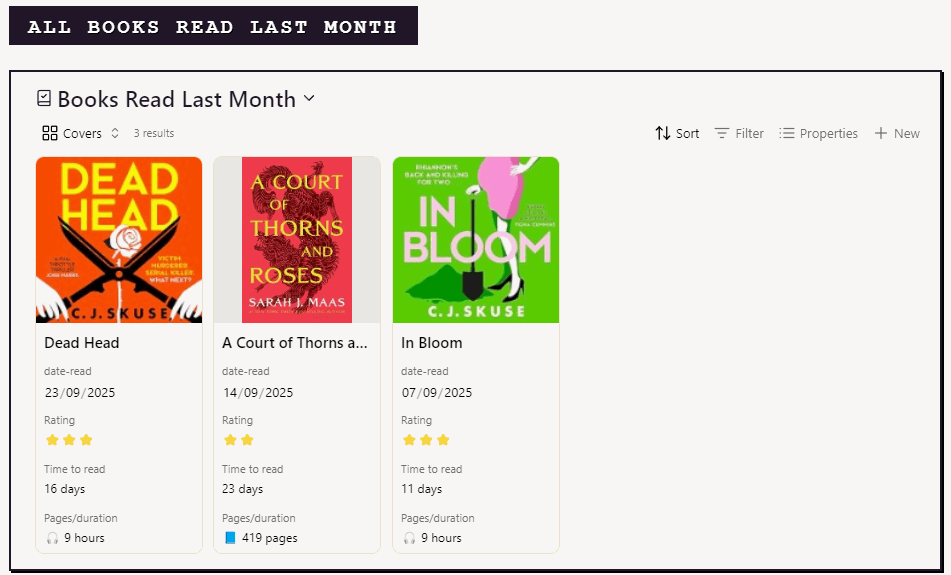The width and height of the screenshot is (951, 575).
Task: Click the Filter lines icon
Action: [x=722, y=133]
